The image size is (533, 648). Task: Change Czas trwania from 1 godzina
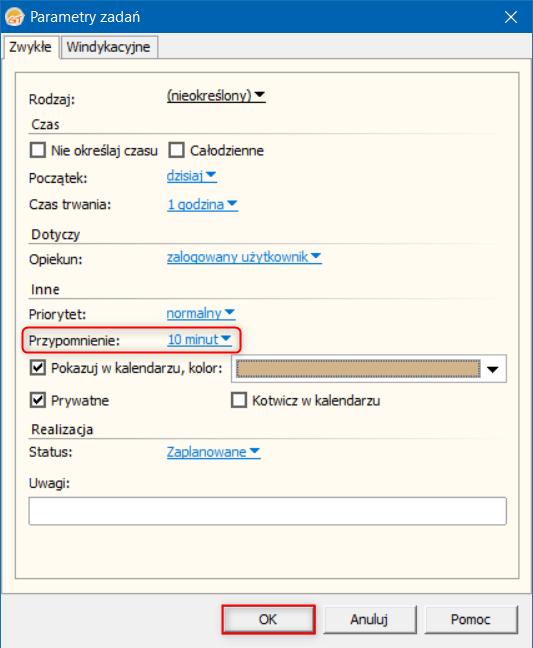(x=202, y=204)
